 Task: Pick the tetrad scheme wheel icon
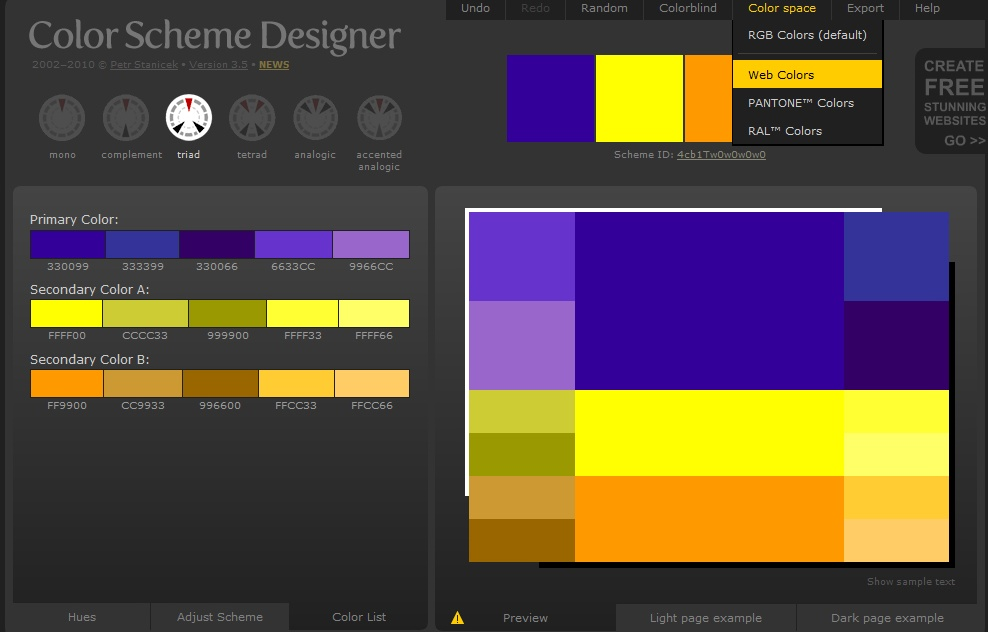[252, 118]
